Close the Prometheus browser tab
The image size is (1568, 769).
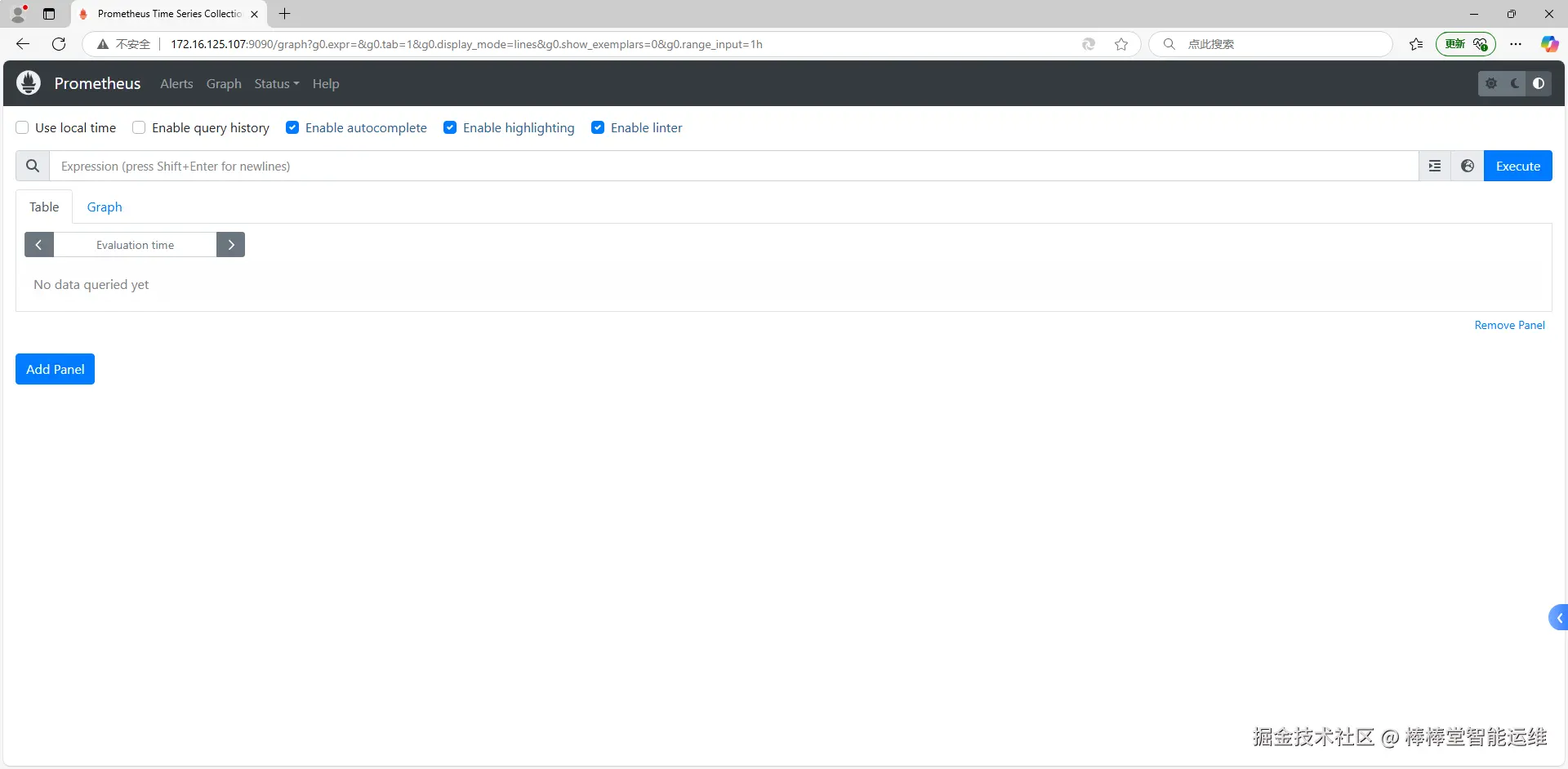point(255,14)
